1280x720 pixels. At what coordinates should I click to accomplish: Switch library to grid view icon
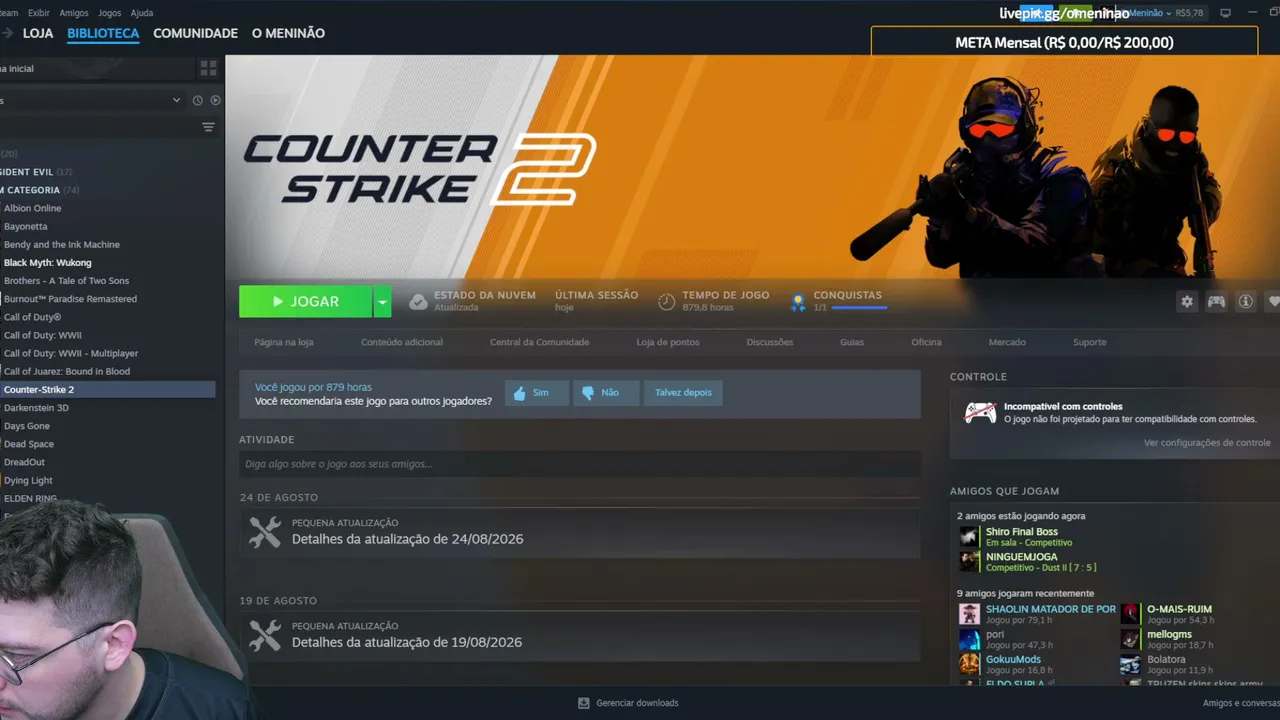pyautogui.click(x=208, y=68)
